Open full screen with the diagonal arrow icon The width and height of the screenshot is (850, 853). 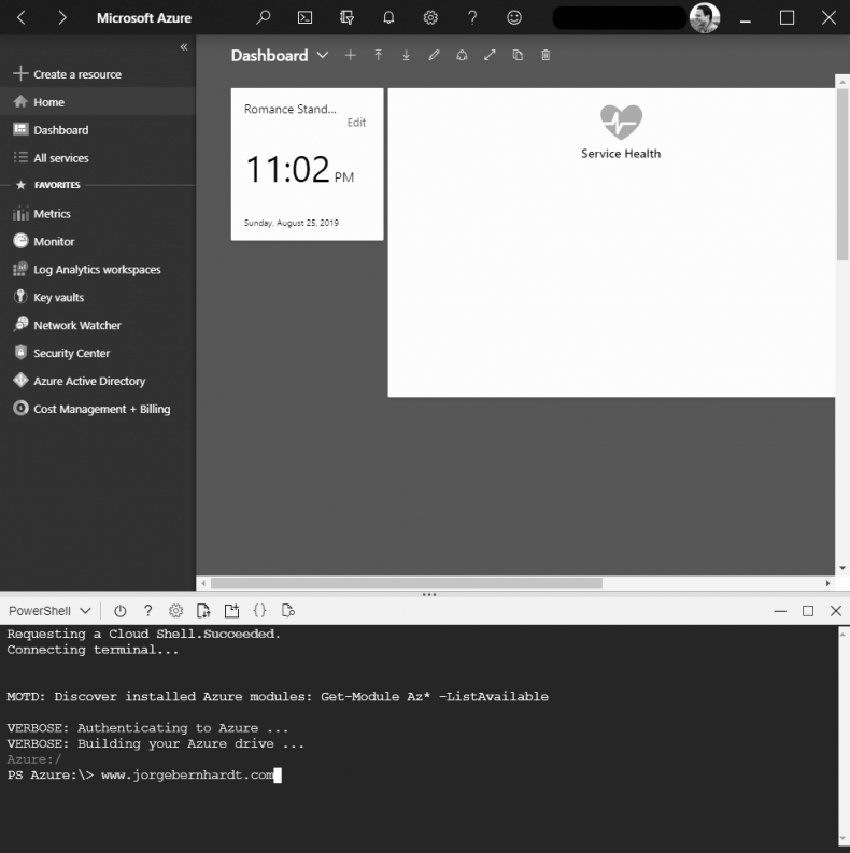pyautogui.click(x=489, y=55)
